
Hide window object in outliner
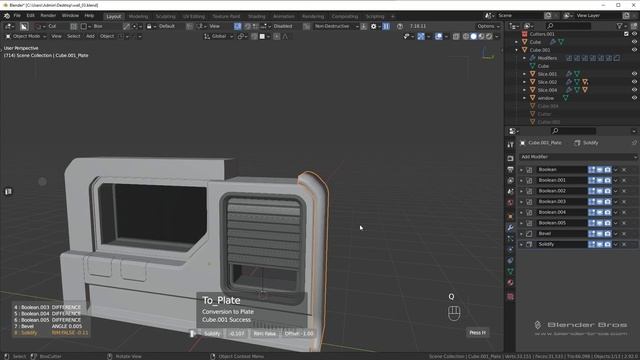coord(634,98)
